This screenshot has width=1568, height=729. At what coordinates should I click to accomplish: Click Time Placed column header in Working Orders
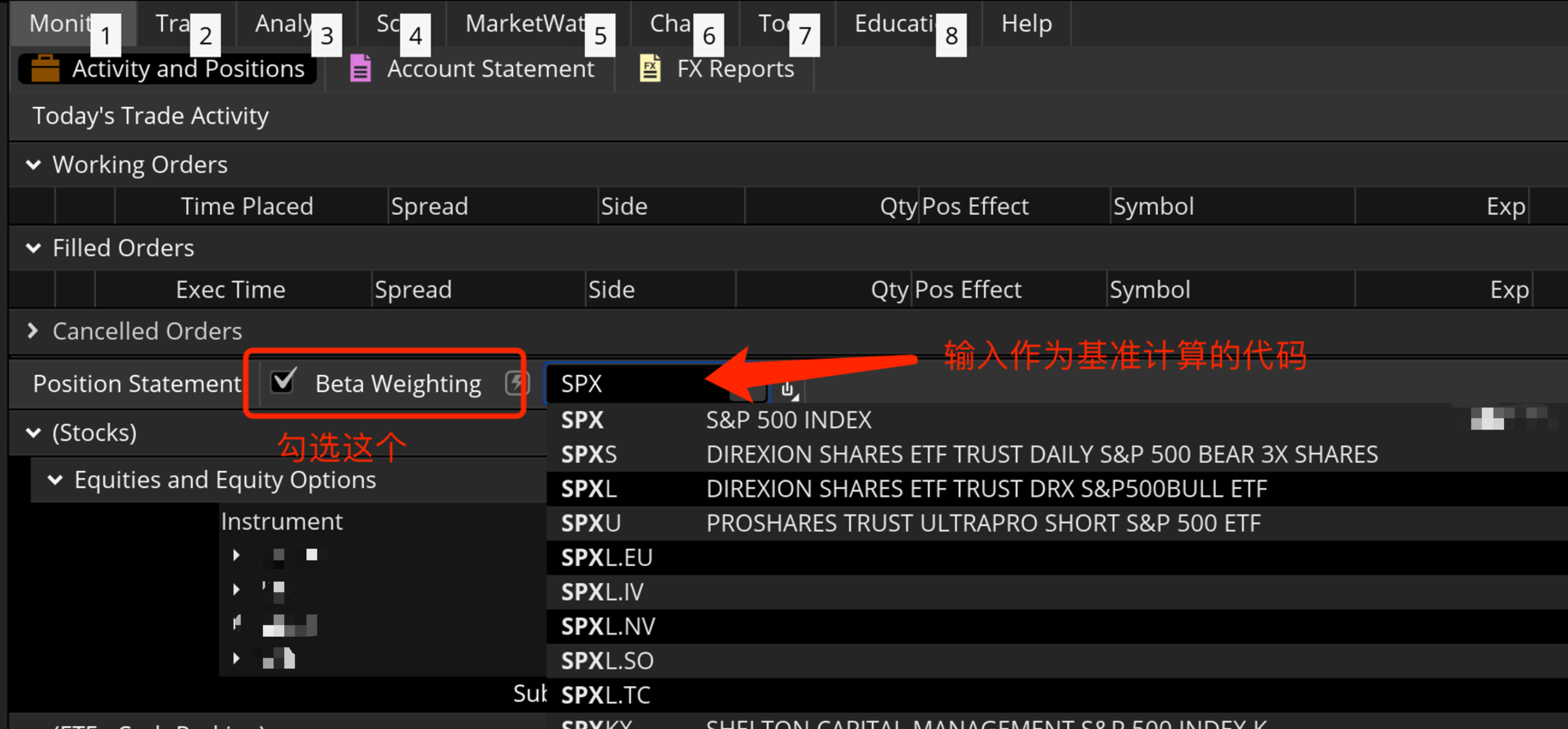(x=251, y=206)
